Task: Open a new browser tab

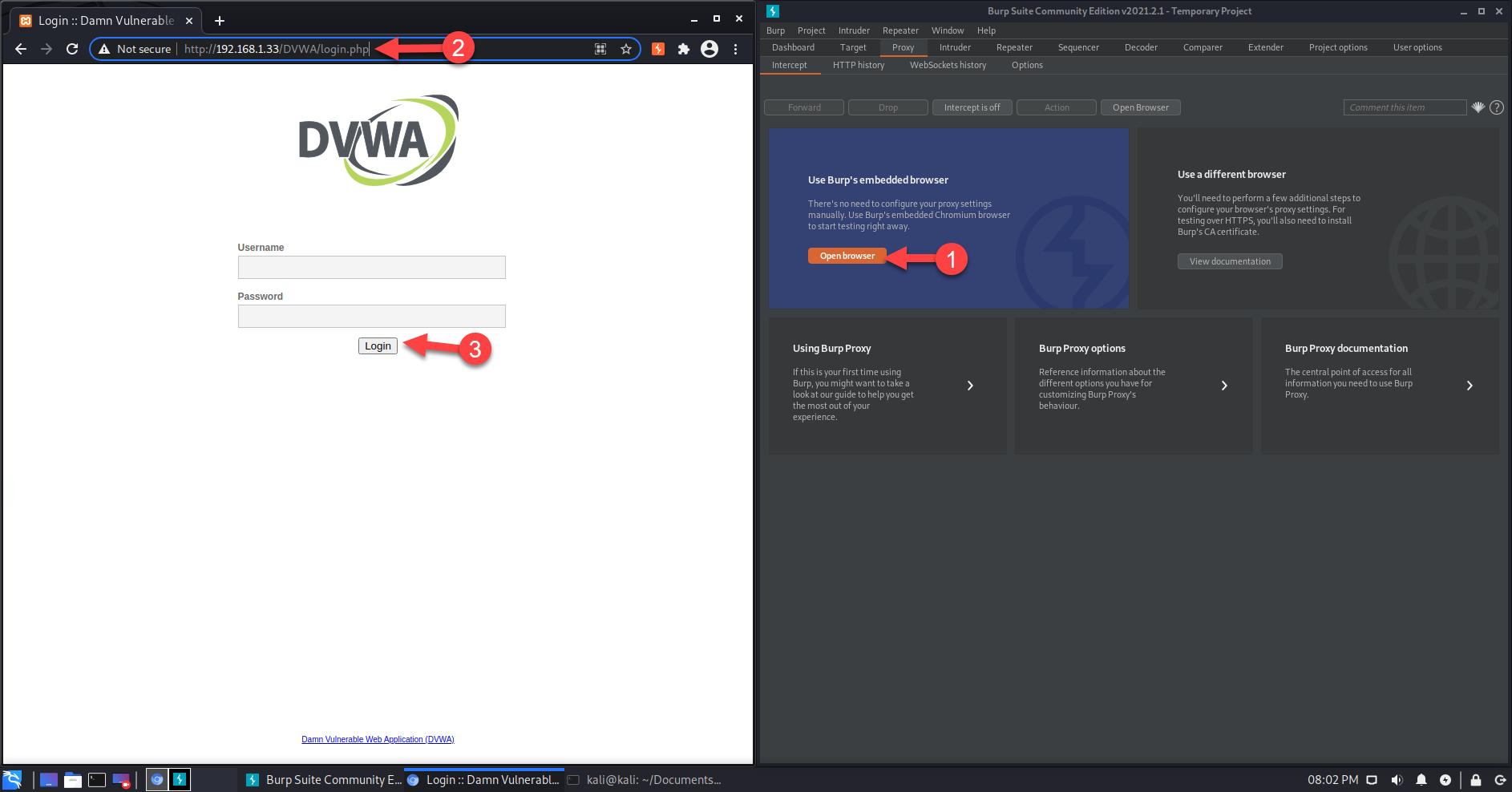Action: pos(220,21)
